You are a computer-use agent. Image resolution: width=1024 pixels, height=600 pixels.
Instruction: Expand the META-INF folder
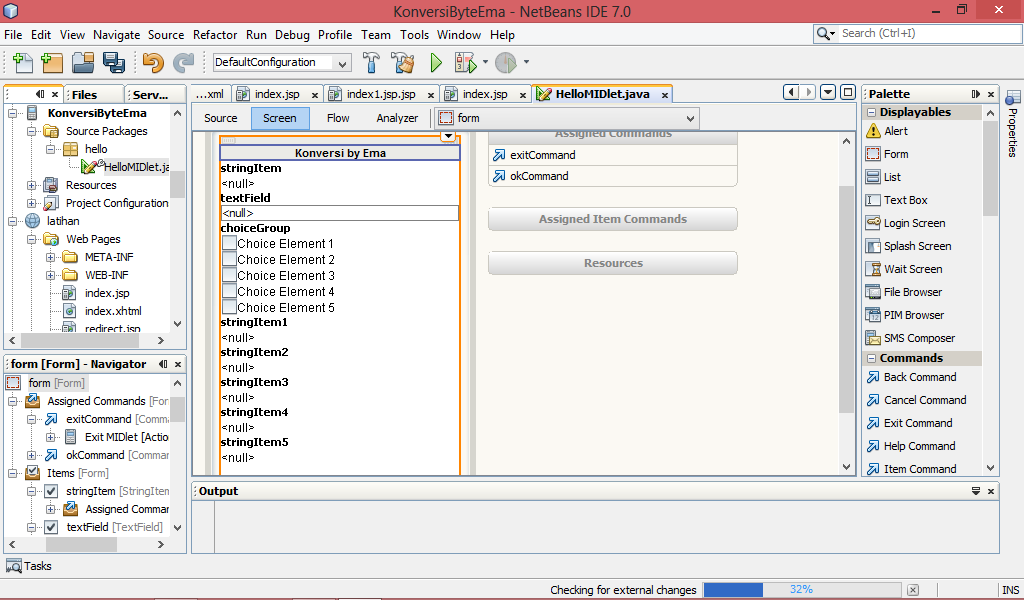(50, 257)
